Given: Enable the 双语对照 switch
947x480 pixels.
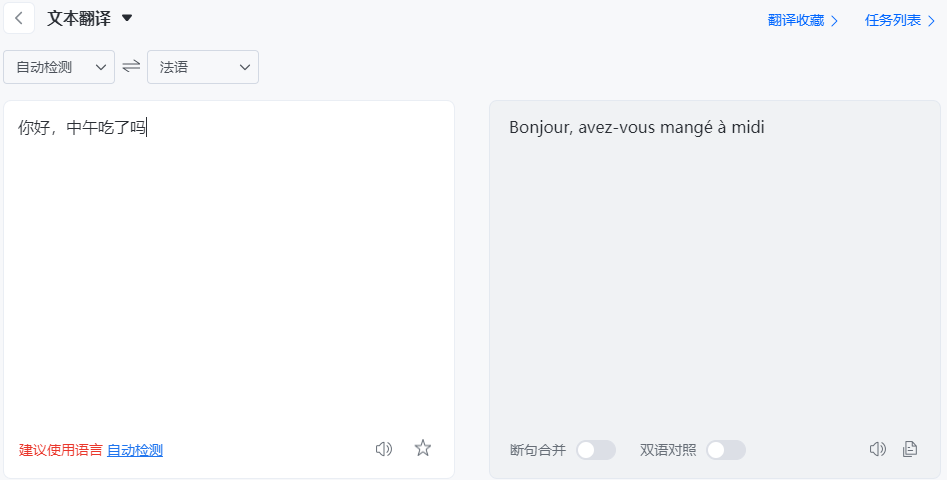Looking at the screenshot, I should click(725, 450).
